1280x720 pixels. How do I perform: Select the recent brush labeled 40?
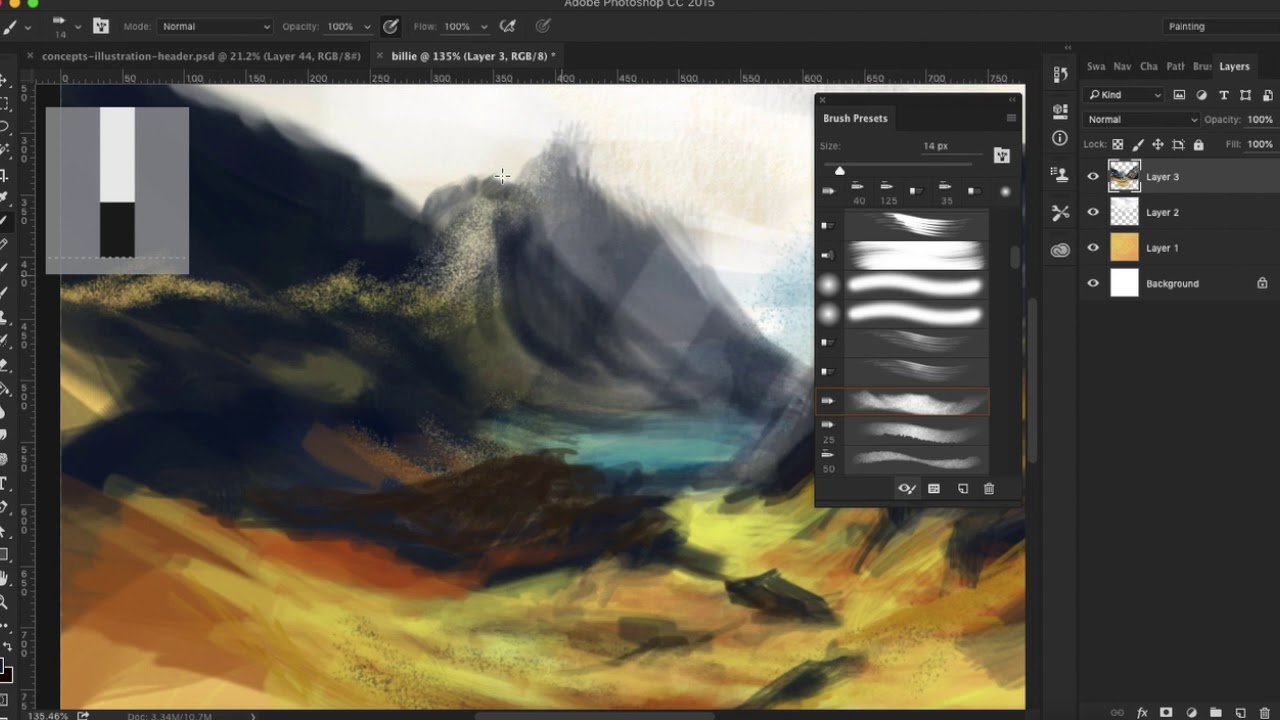click(x=858, y=191)
